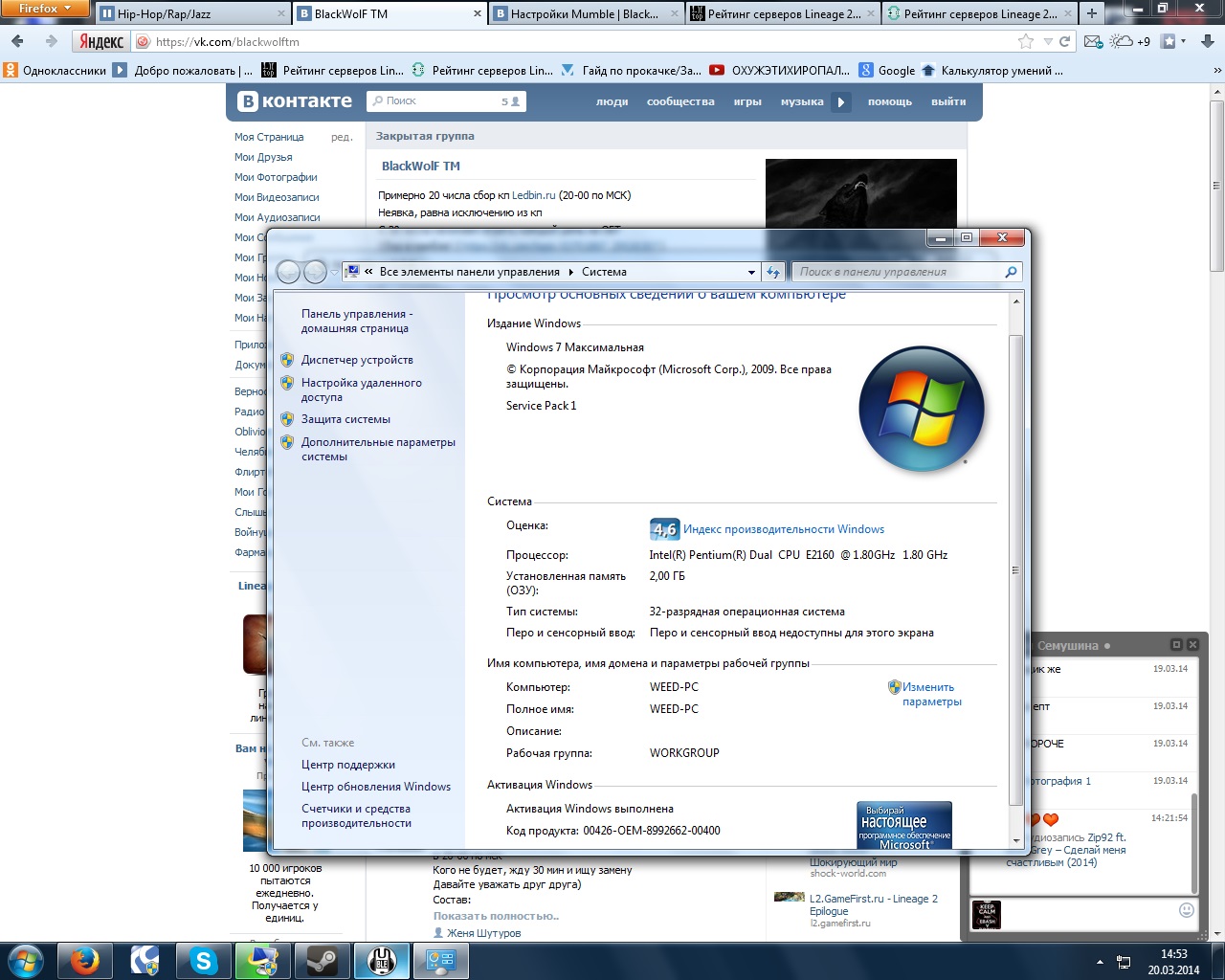This screenshot has width=1225, height=980.
Task: Click Google bookmark in toolbar
Action: [x=887, y=70]
